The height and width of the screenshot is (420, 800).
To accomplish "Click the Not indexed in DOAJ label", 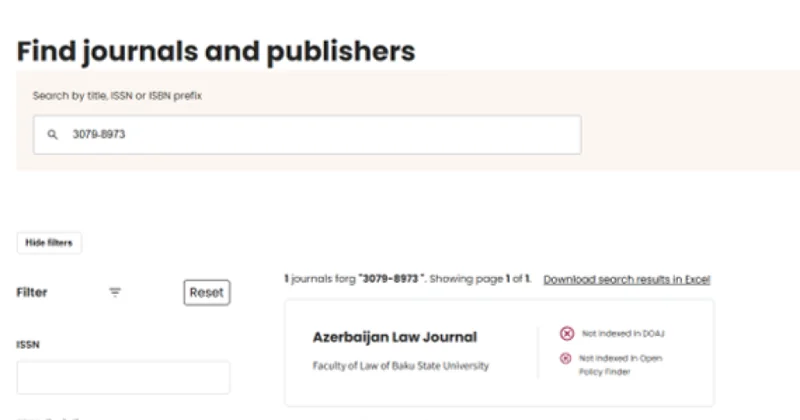I will [x=623, y=334].
